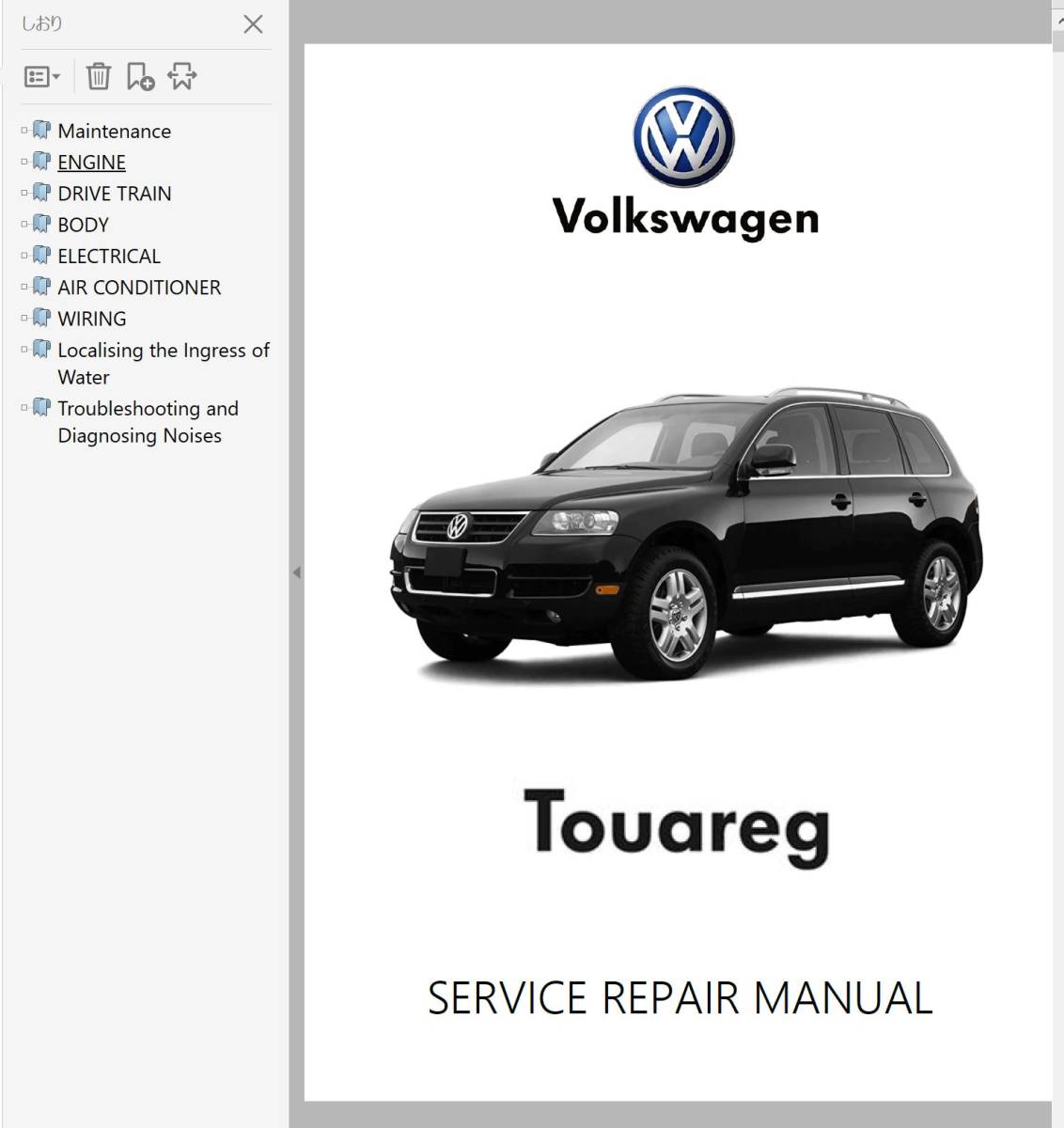This screenshot has height=1128, width=1064.
Task: Collapse the side panel with the arrow handle
Action: pyautogui.click(x=296, y=572)
